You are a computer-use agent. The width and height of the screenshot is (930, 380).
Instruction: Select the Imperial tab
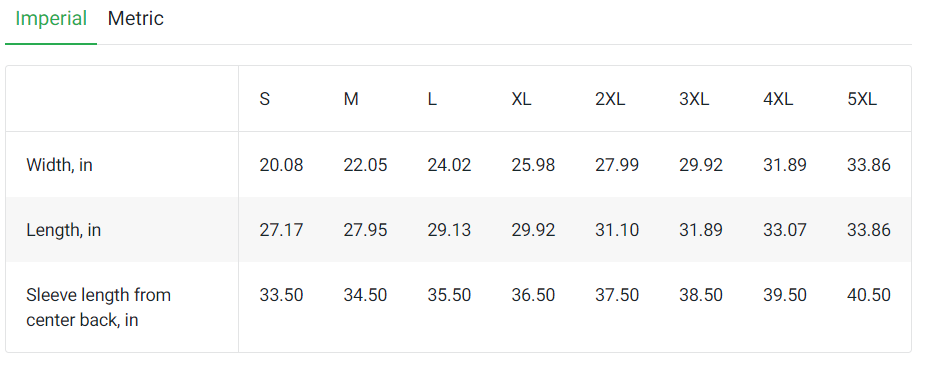point(51,18)
